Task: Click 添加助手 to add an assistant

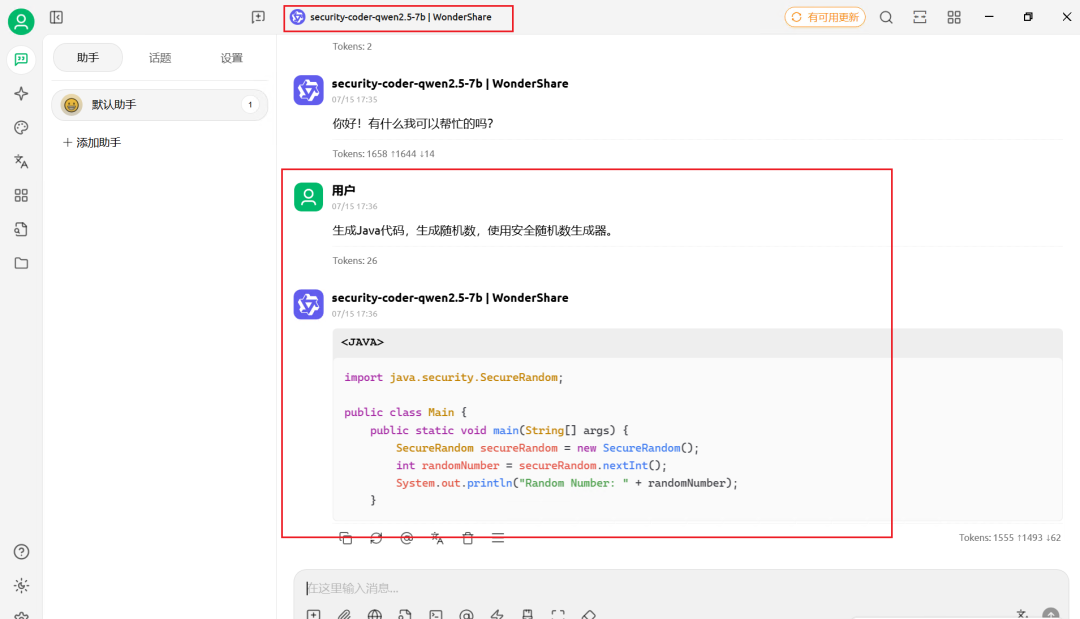Action: [92, 143]
